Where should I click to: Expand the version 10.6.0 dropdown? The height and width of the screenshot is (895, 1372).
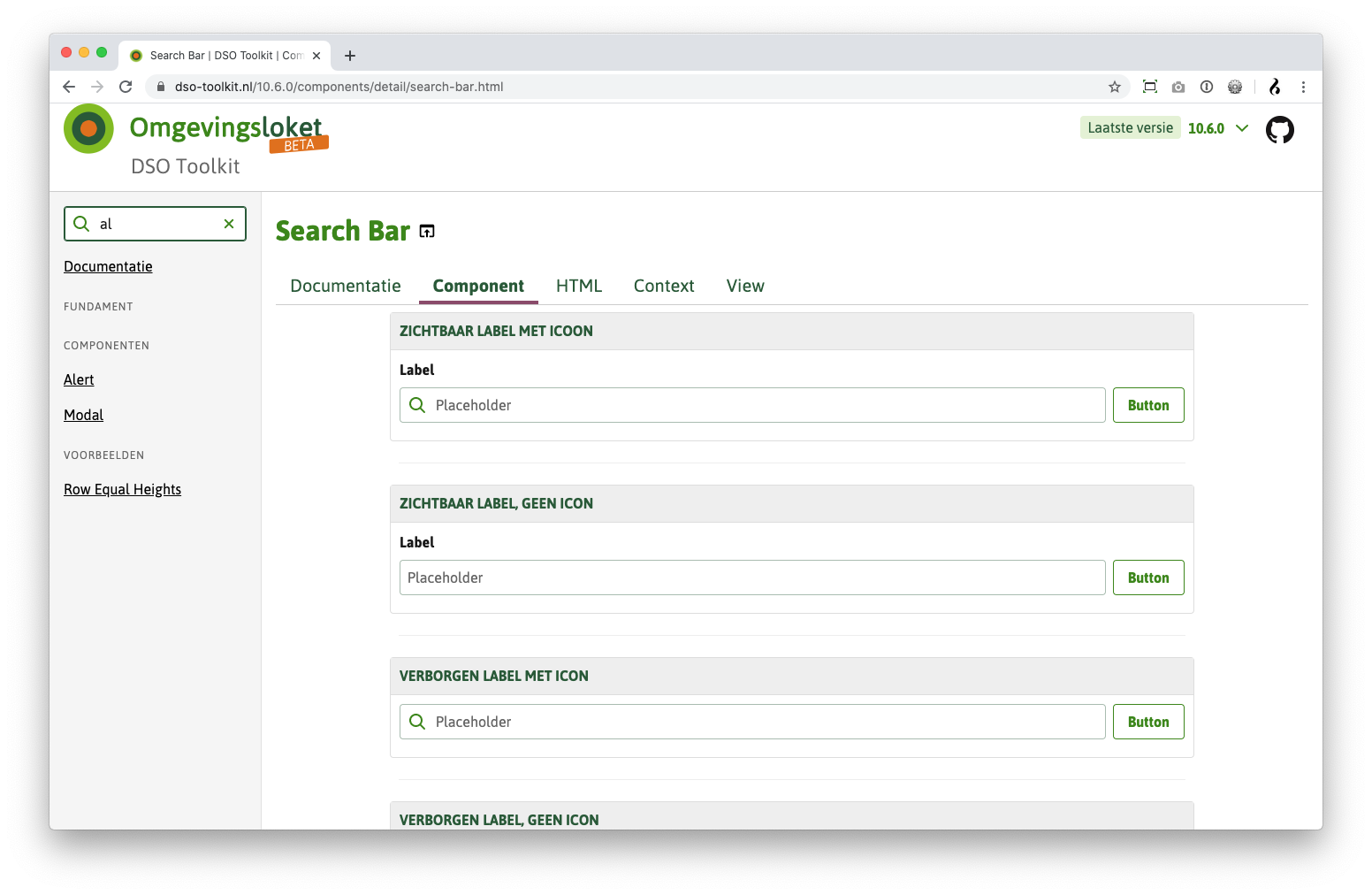pos(1218,128)
